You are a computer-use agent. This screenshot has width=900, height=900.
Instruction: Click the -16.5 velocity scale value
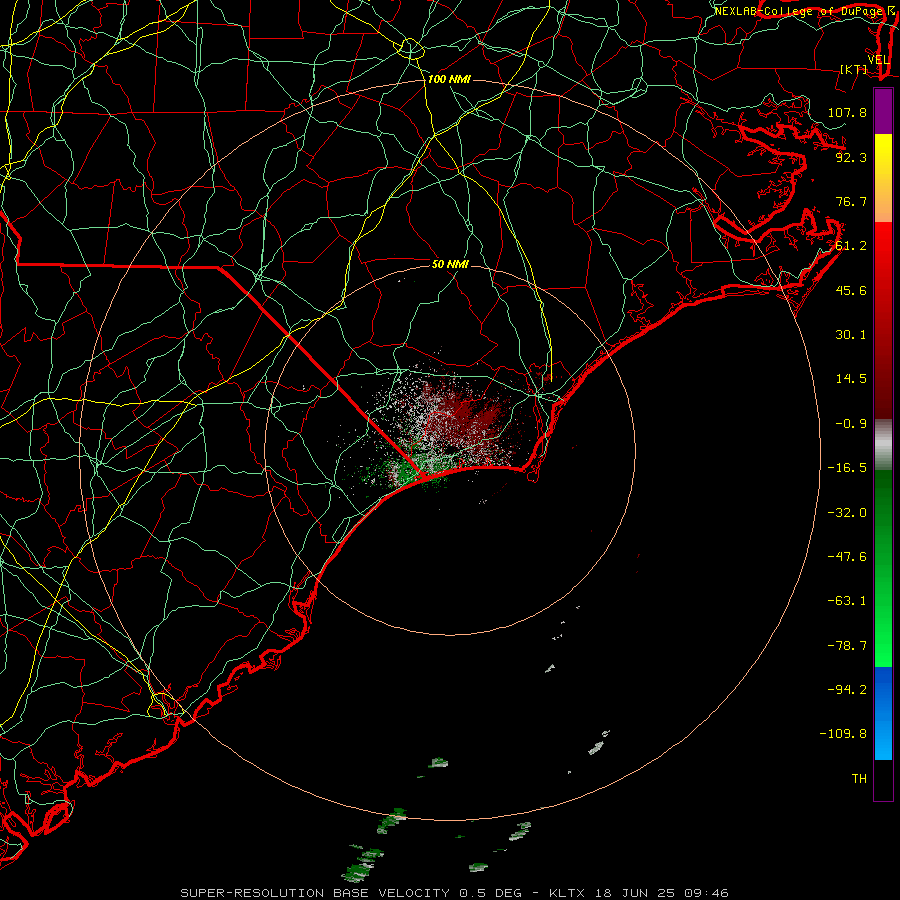coord(847,467)
